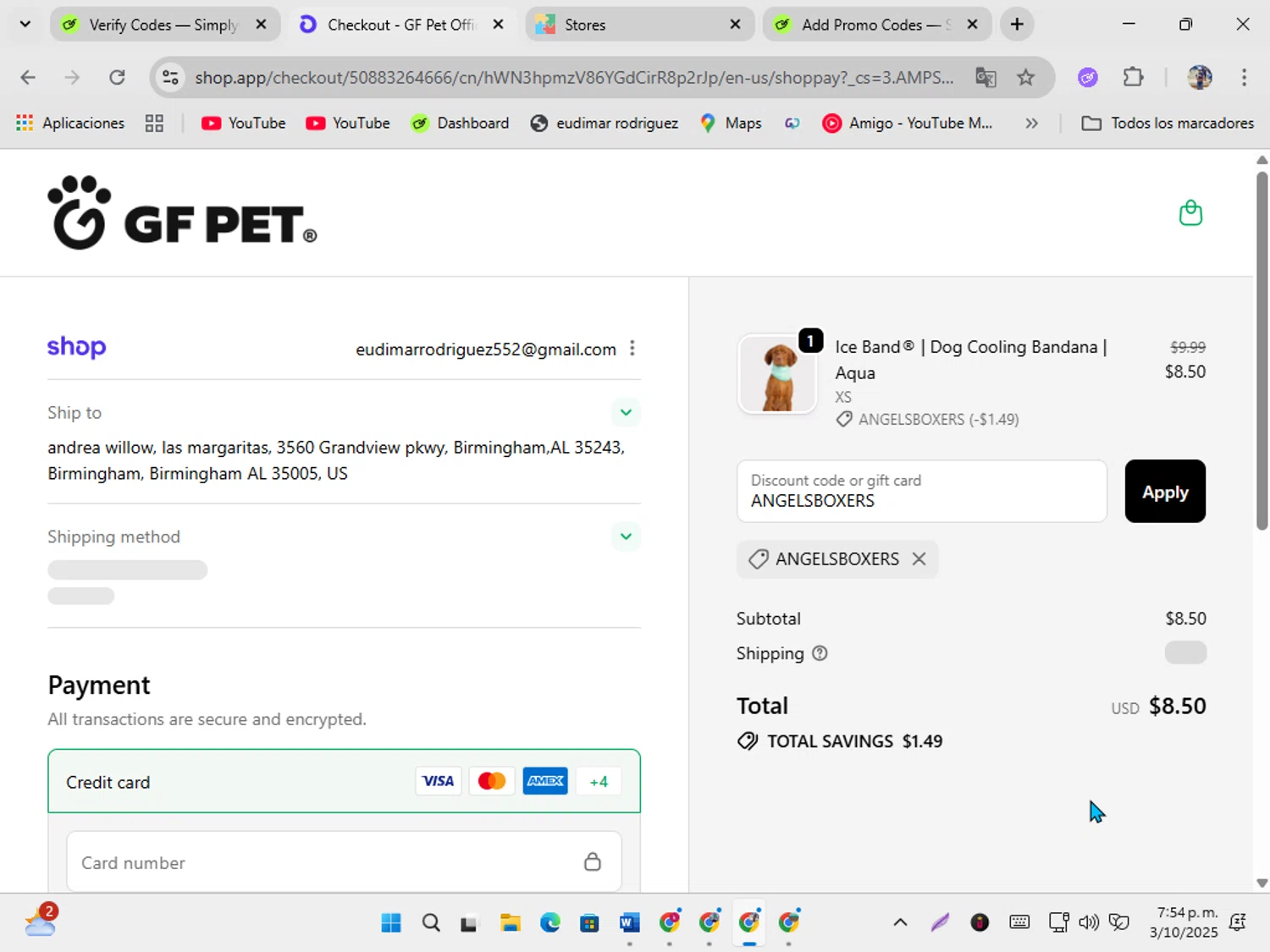1270x952 pixels.
Task: Switch to the Verify Codes tab
Action: click(x=164, y=25)
